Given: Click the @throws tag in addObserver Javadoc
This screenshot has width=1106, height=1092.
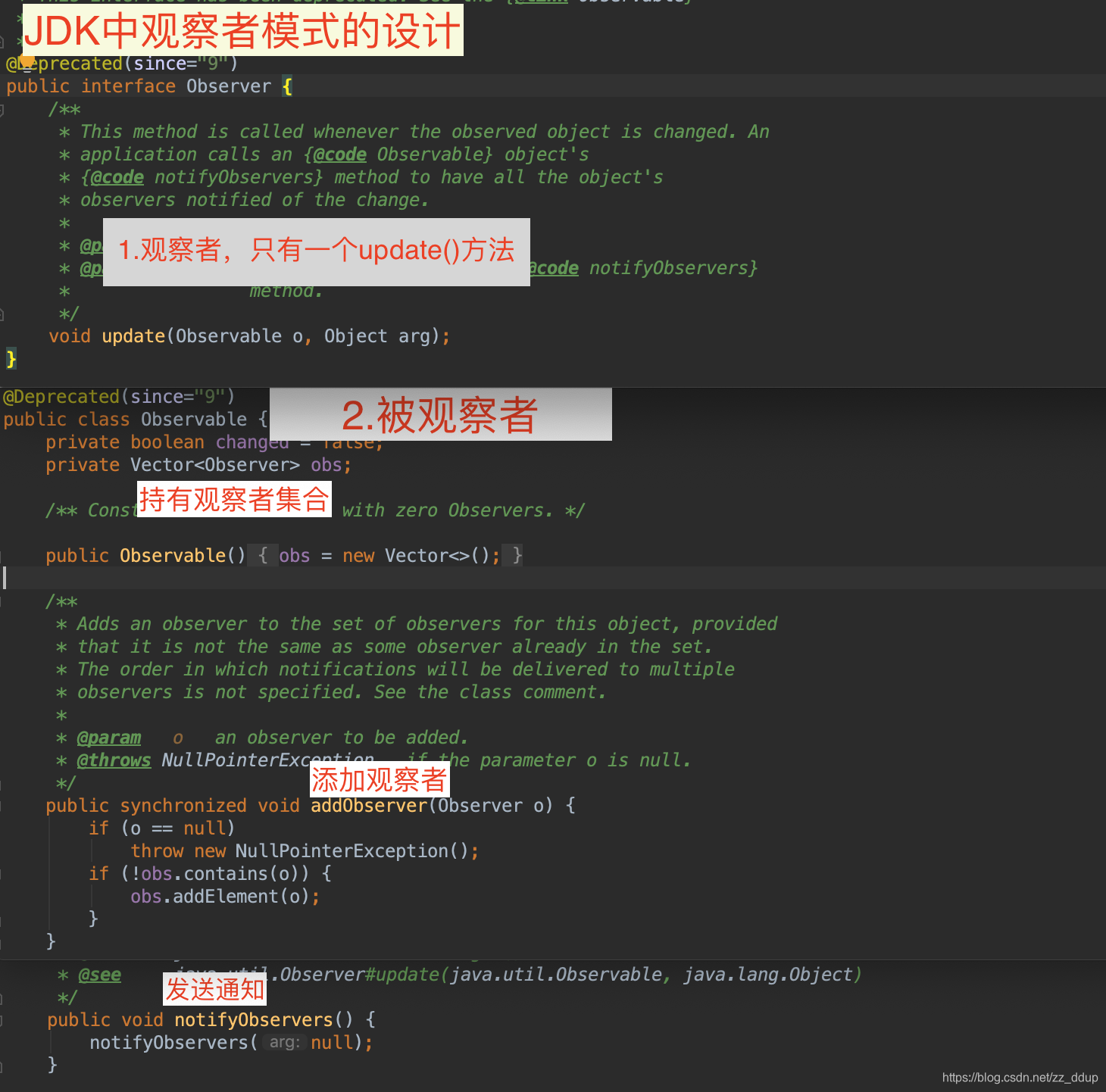Looking at the screenshot, I should click(x=114, y=760).
